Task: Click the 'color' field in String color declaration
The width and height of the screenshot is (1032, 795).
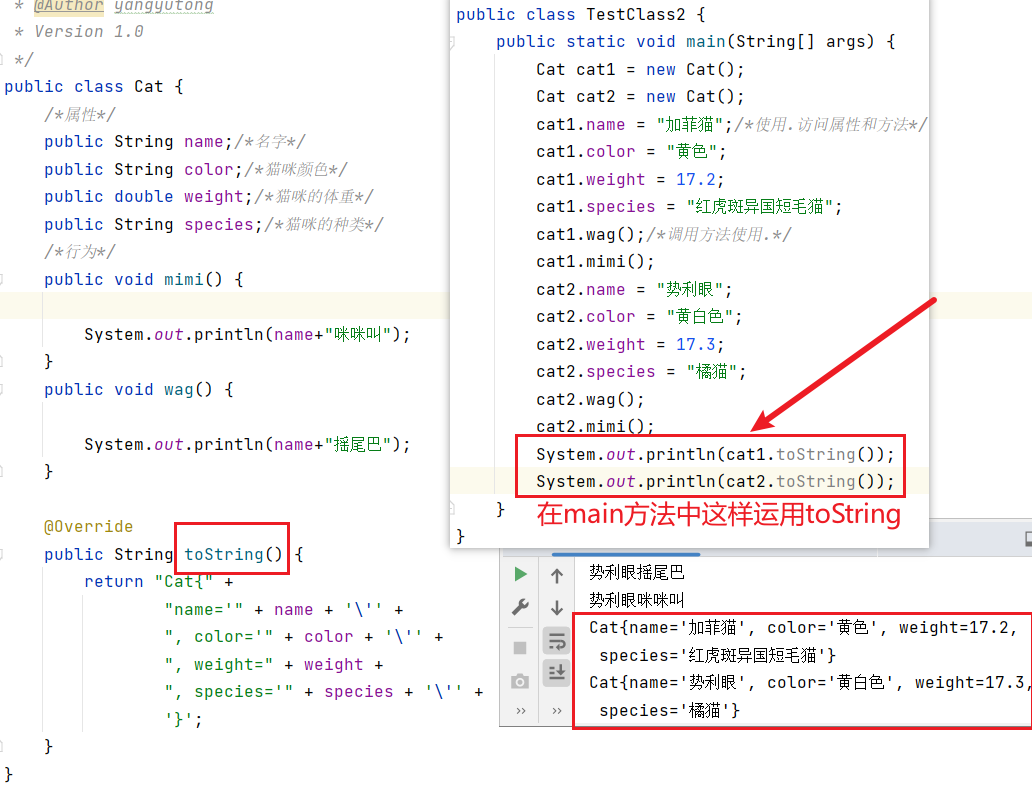Action: [209, 169]
